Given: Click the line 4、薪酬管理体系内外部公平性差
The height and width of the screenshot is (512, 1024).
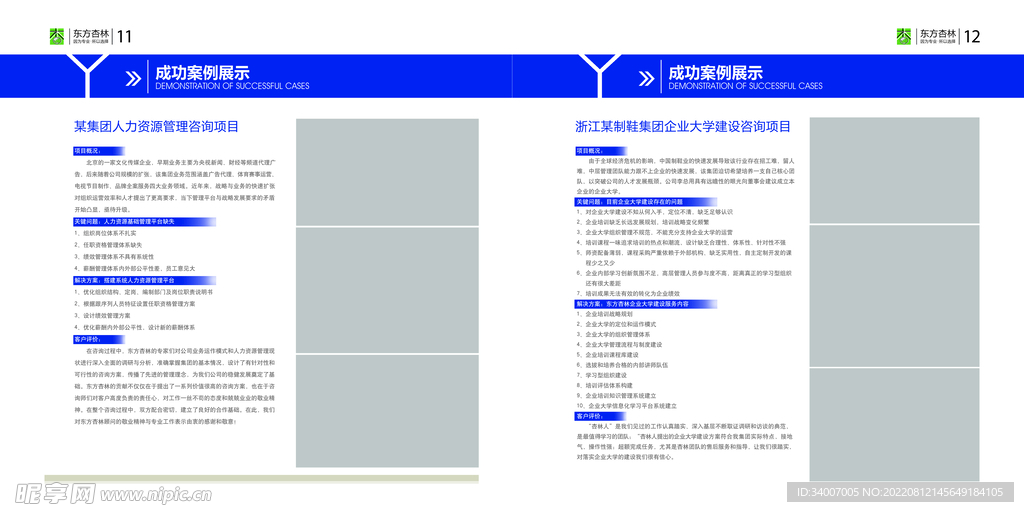Looking at the screenshot, I should 135,268.
